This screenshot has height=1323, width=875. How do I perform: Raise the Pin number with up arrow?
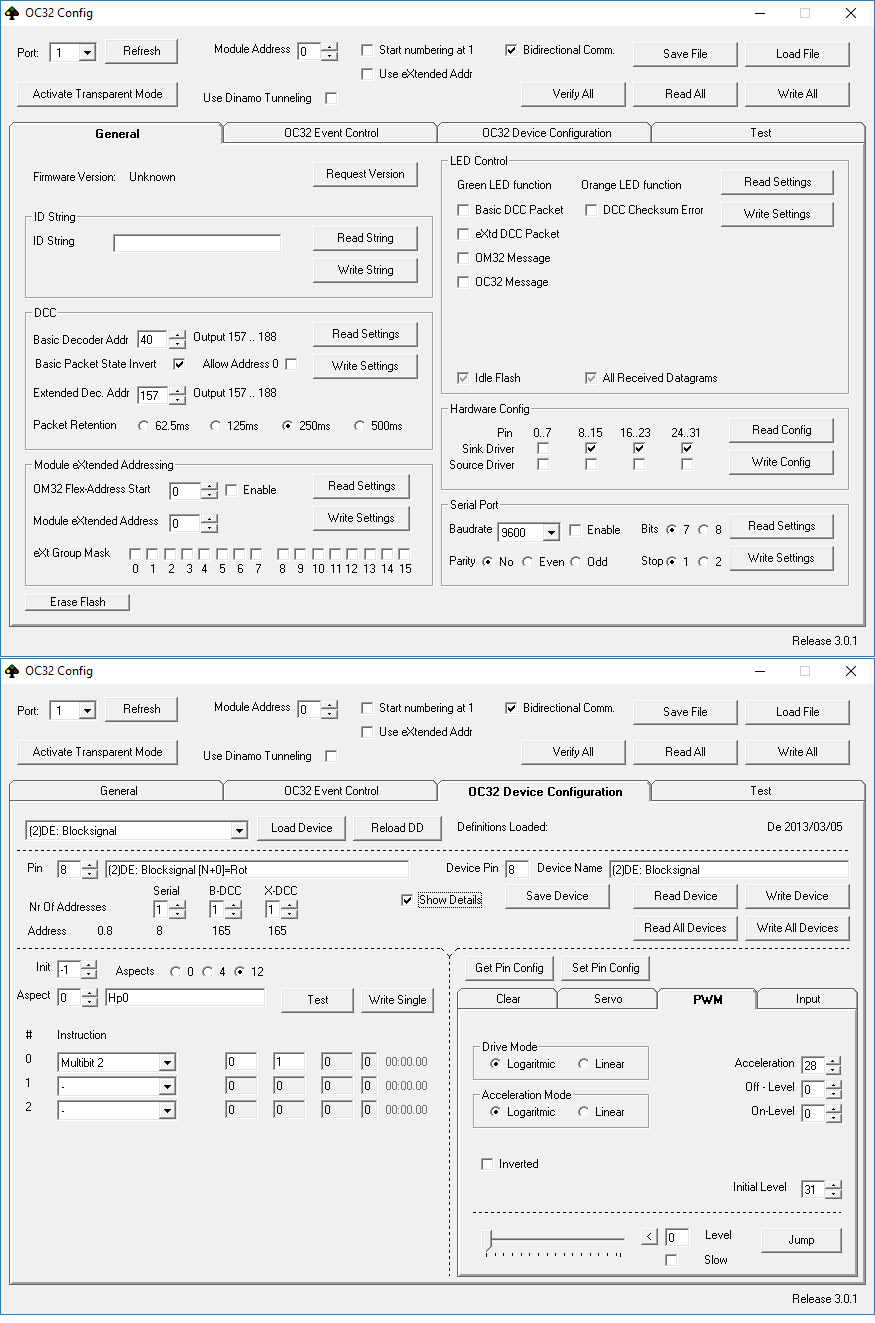point(89,865)
